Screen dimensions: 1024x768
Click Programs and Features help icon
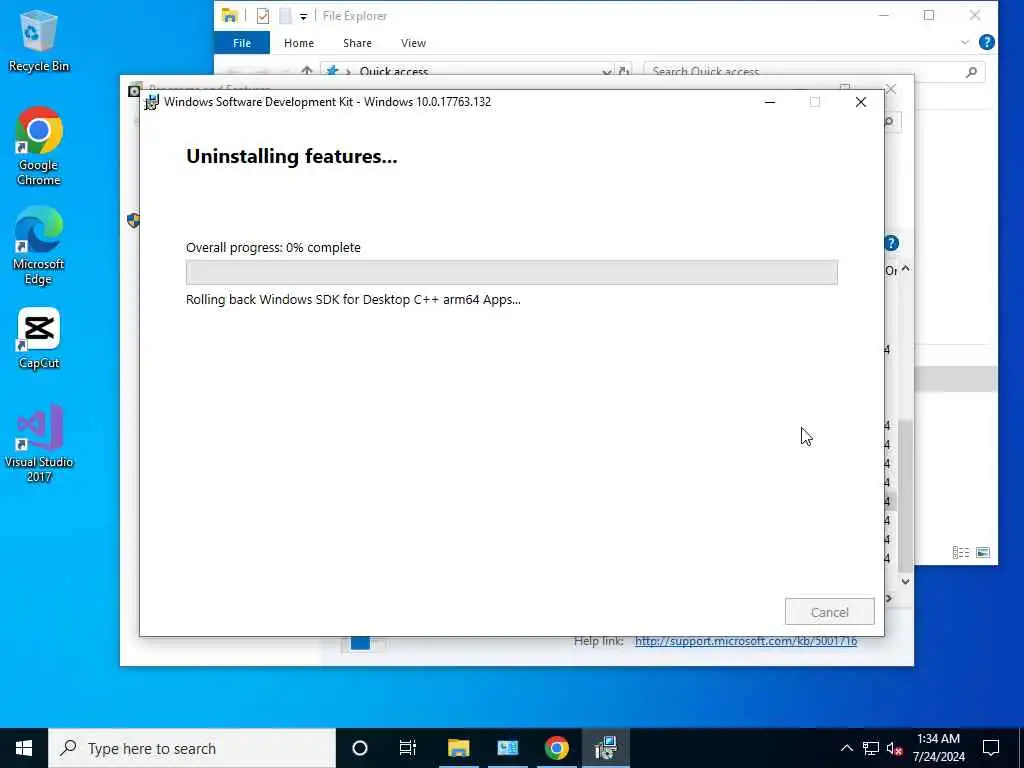pyautogui.click(x=891, y=244)
